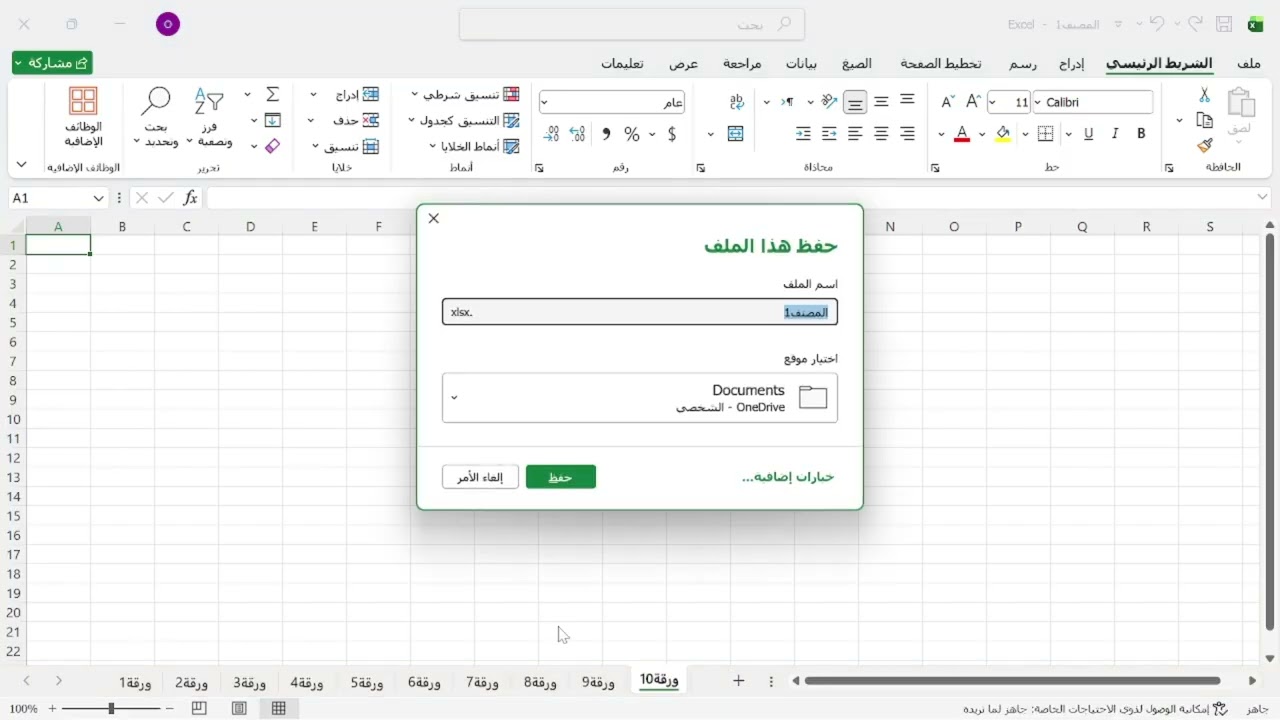Open خيارات إضافية more options link
The image size is (1280, 720).
tap(788, 477)
